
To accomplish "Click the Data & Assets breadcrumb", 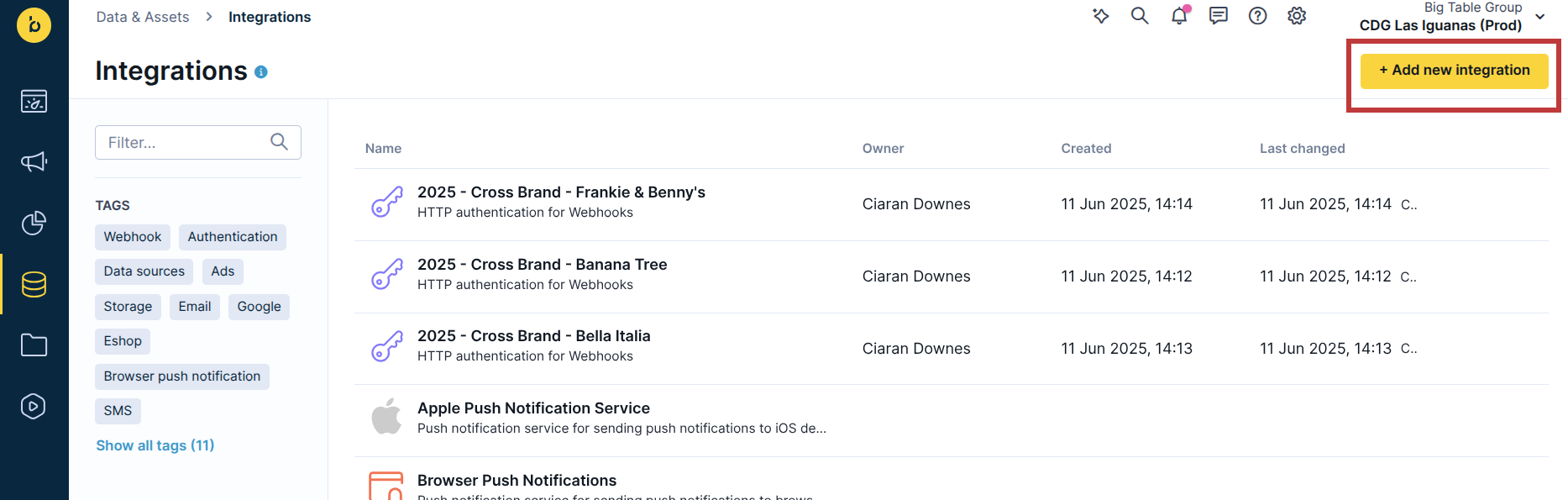I will click(x=143, y=17).
